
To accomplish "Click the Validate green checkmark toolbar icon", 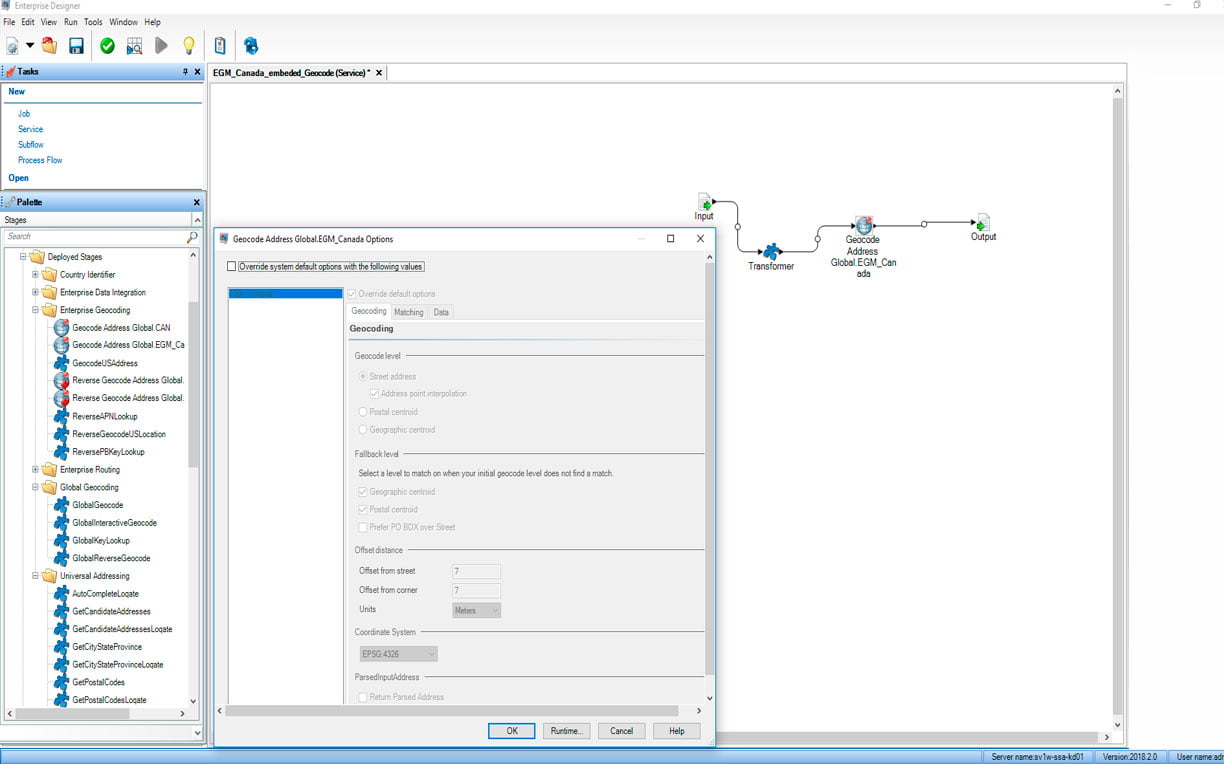I will point(106,45).
